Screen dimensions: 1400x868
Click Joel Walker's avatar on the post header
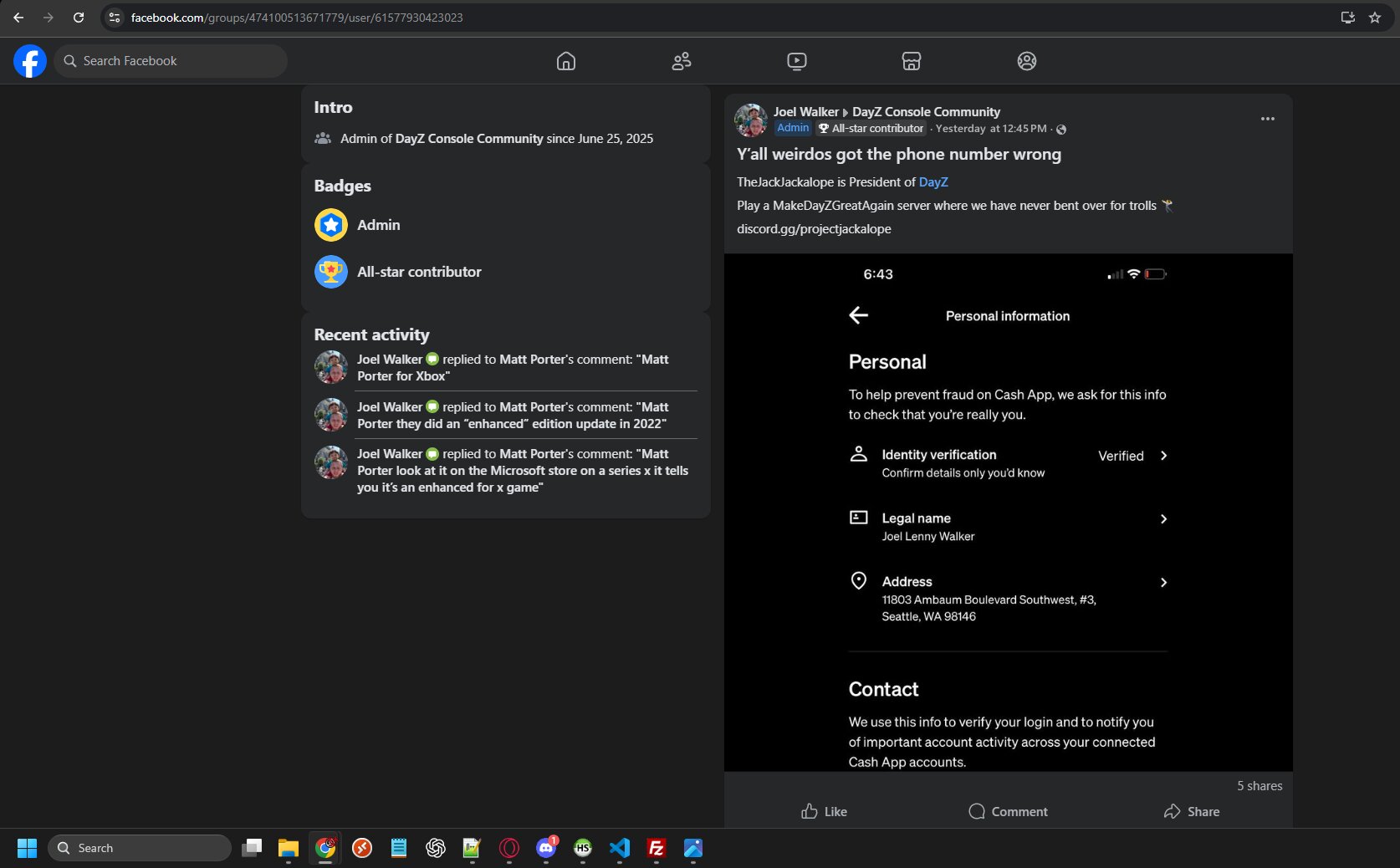(751, 120)
